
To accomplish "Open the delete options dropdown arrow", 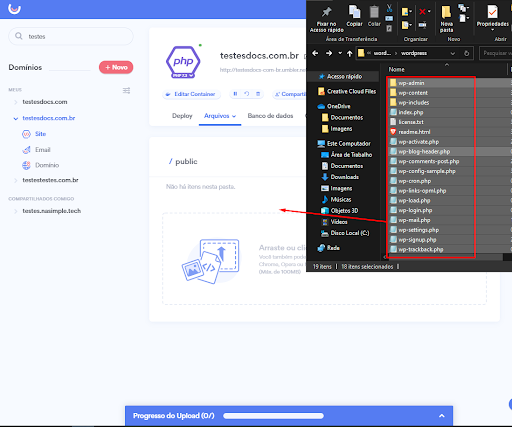I will coord(429,12).
